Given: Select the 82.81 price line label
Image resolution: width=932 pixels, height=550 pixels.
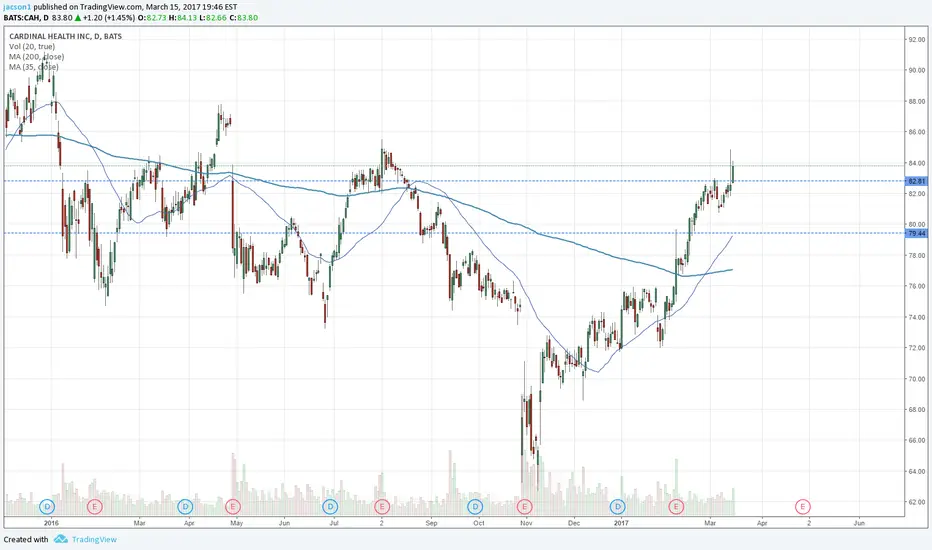Looking at the screenshot, I should click(x=916, y=181).
